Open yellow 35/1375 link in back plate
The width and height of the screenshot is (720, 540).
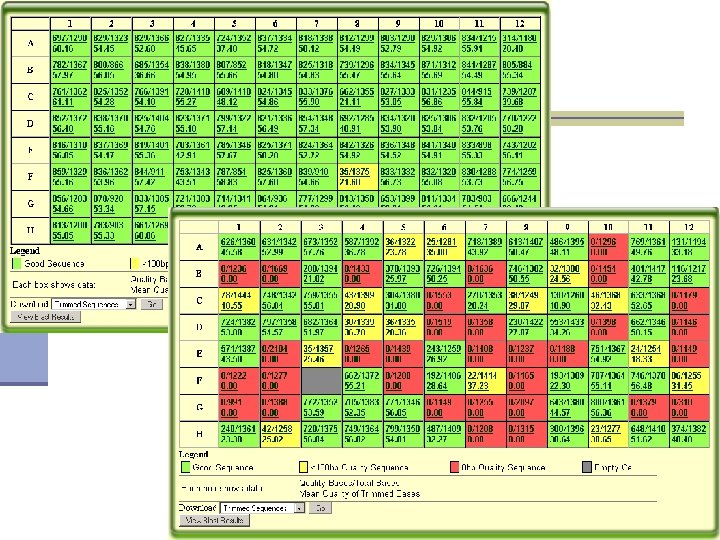pos(354,172)
